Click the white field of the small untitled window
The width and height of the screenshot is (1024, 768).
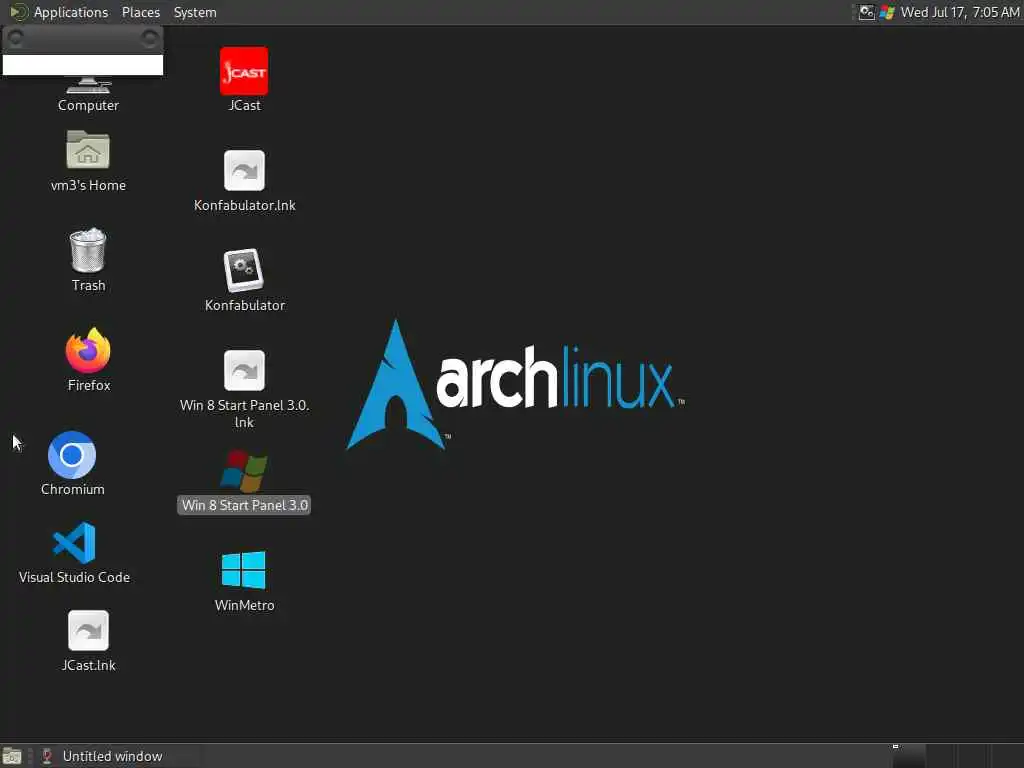click(83, 65)
